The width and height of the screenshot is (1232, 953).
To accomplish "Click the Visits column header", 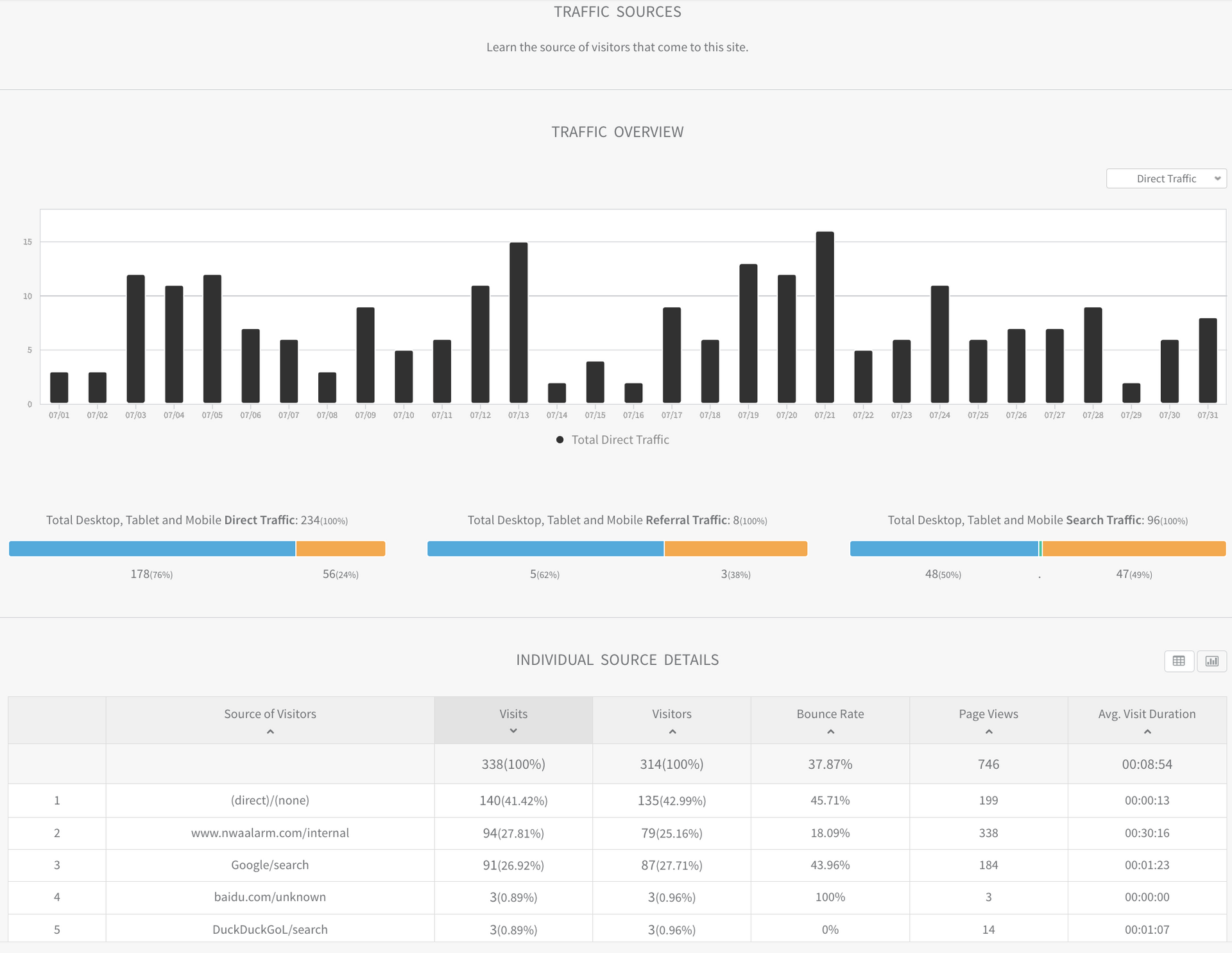I will coord(513,714).
